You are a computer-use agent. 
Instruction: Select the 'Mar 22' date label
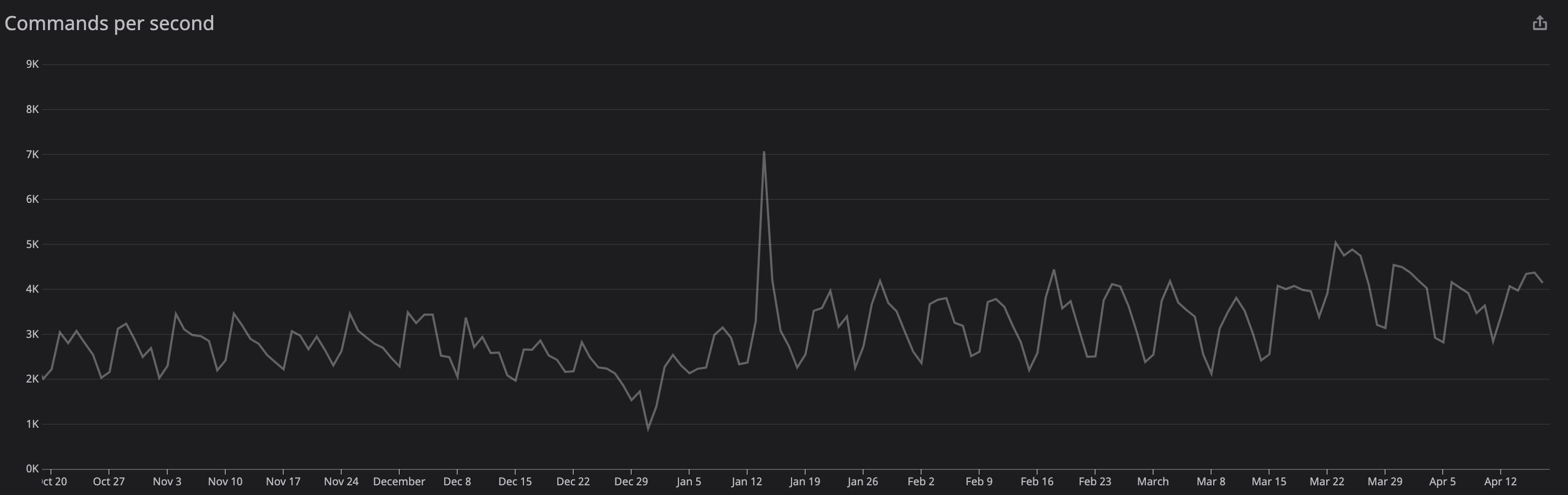pos(1327,481)
